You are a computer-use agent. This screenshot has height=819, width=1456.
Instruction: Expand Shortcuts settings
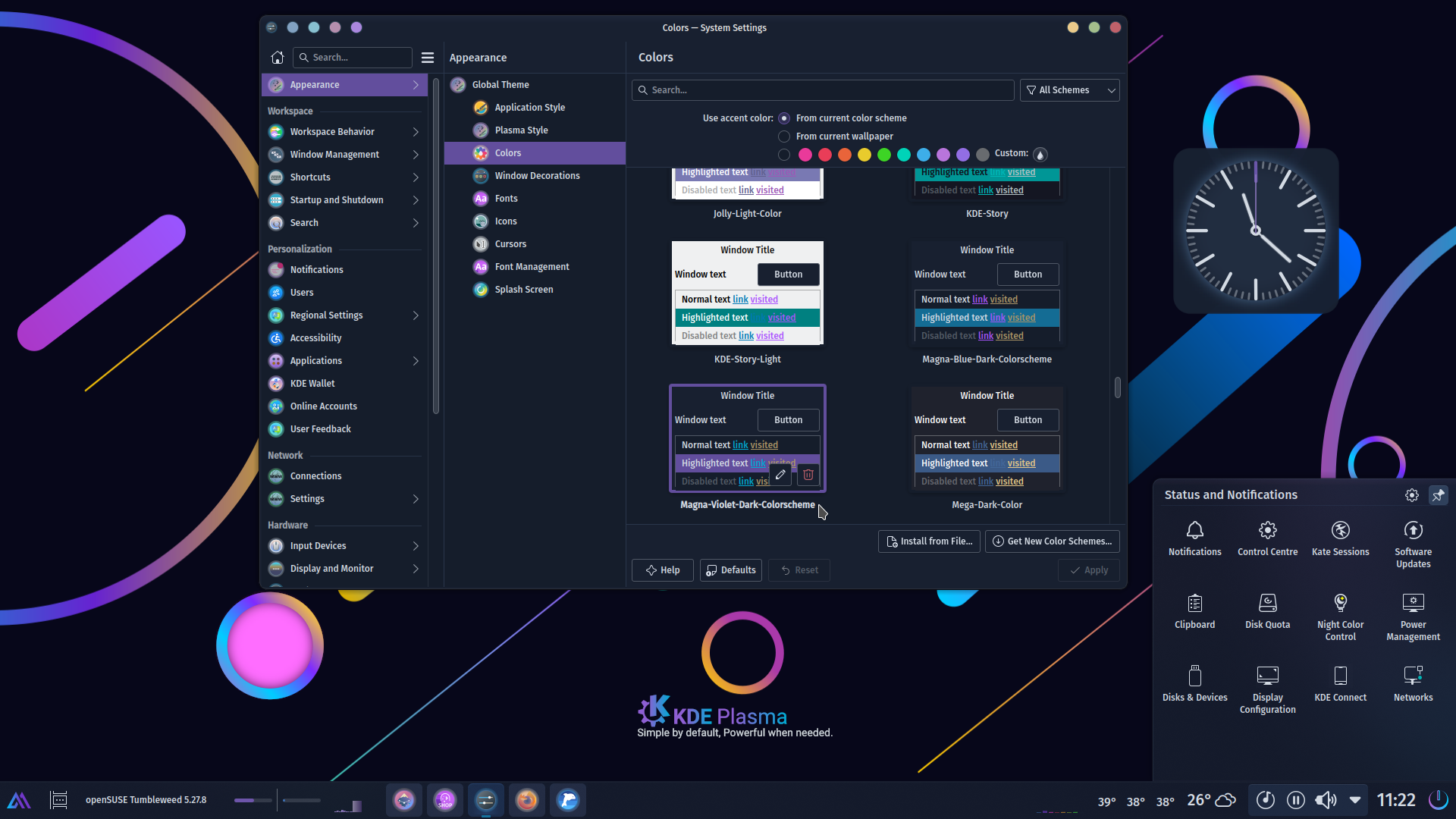coord(416,177)
